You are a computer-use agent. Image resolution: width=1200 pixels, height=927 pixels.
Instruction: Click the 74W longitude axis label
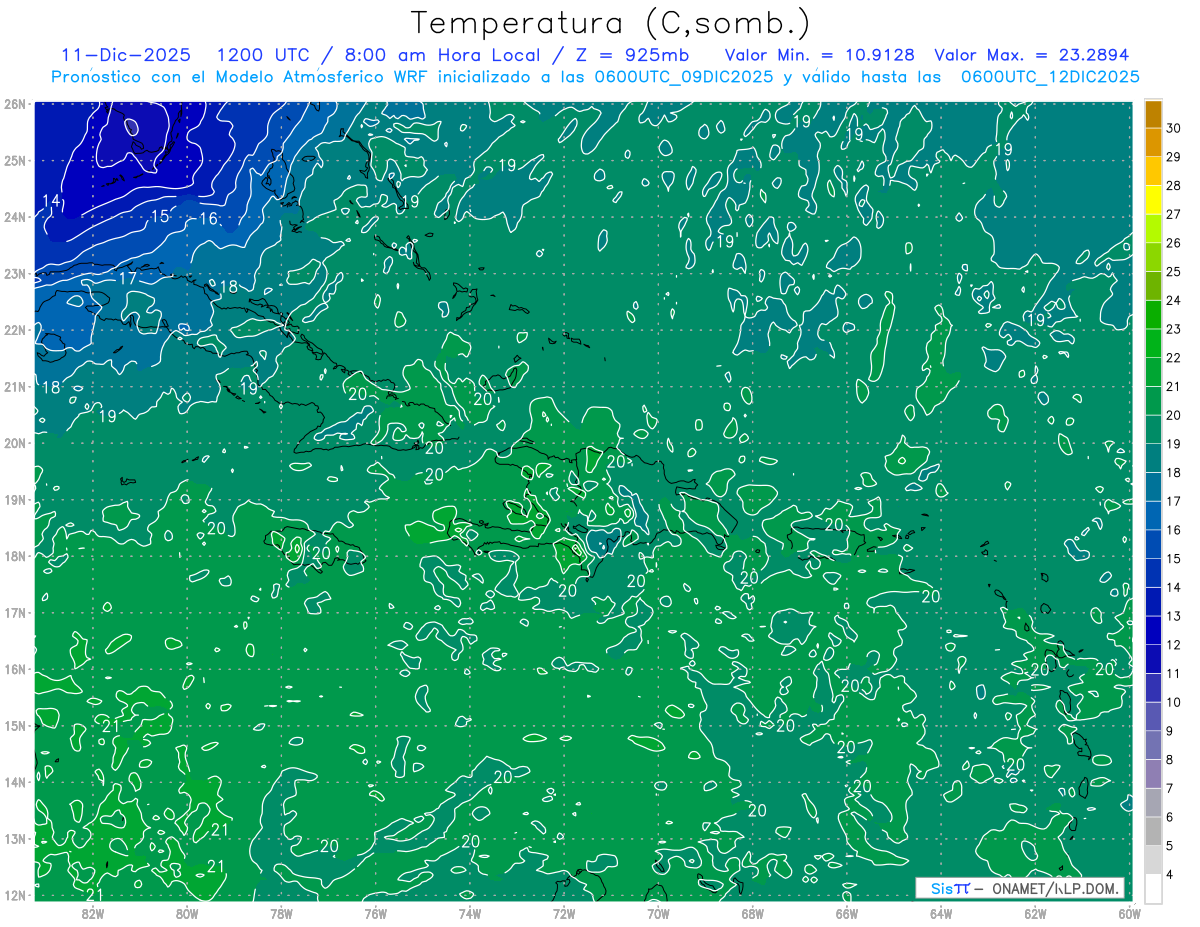tap(469, 912)
